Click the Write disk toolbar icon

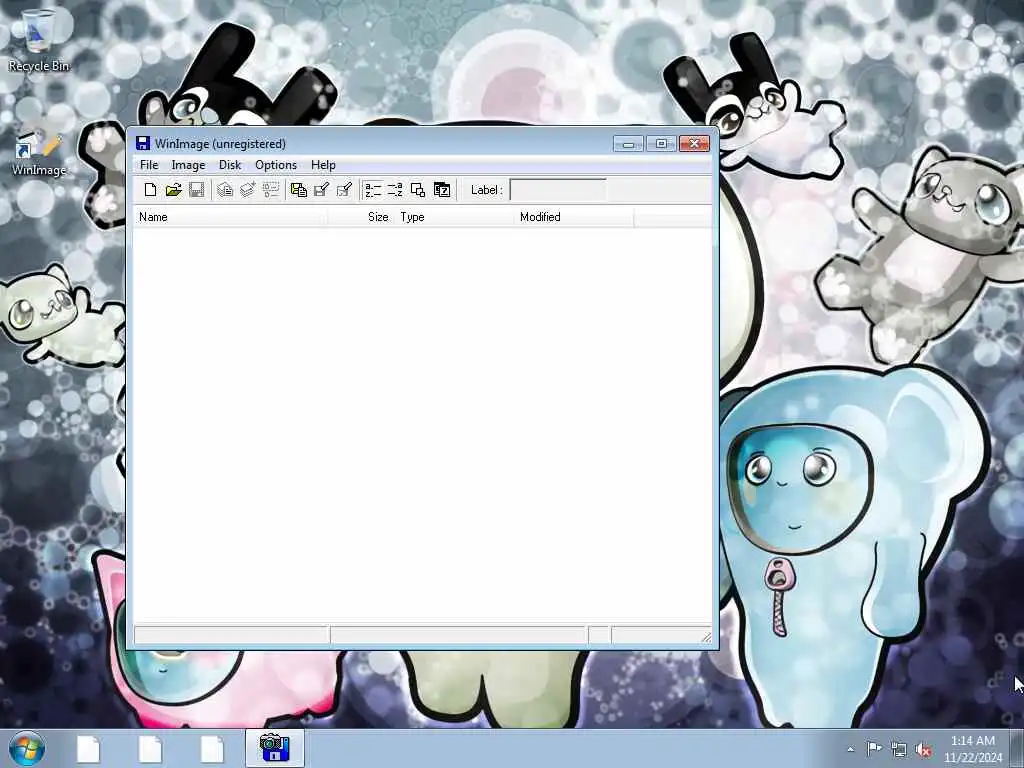[x=321, y=190]
